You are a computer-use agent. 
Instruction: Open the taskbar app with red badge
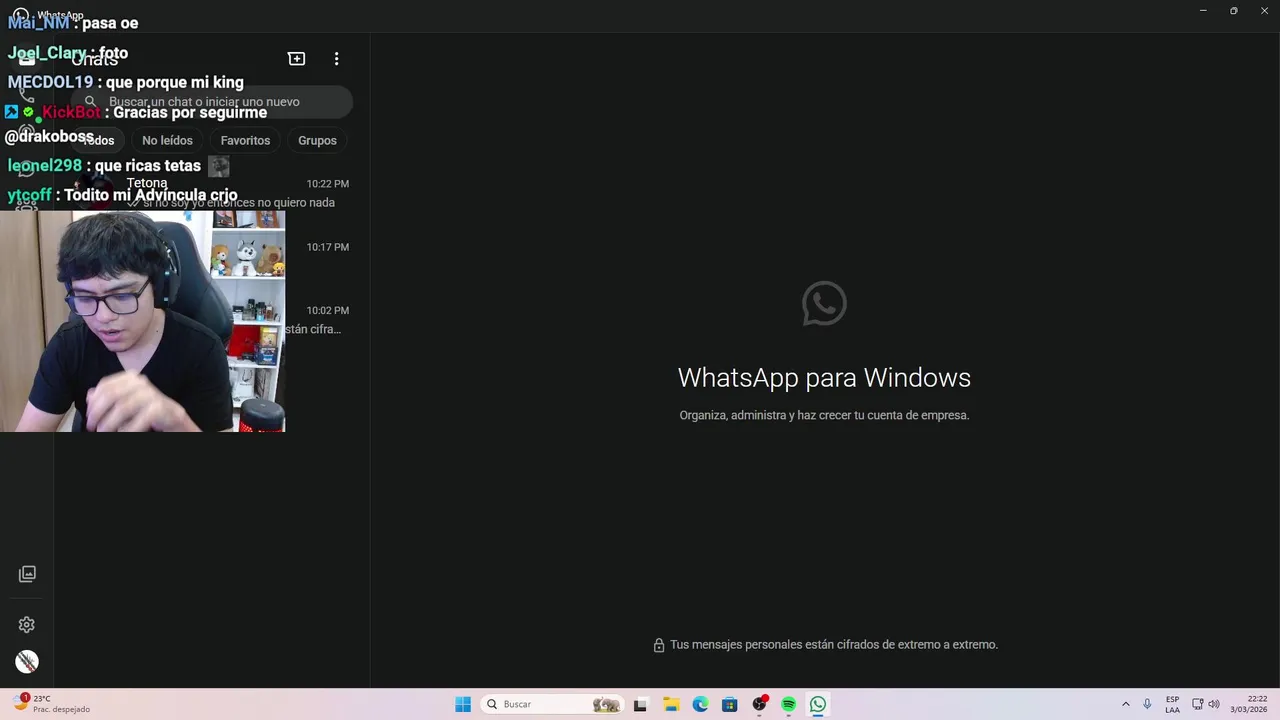point(760,704)
